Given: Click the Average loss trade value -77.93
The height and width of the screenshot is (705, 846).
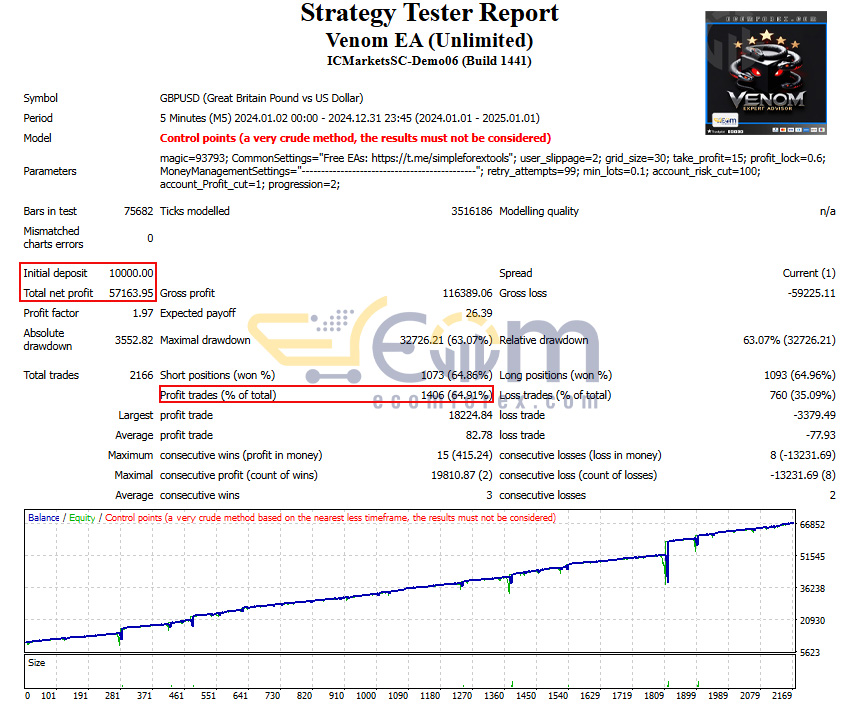Looking at the screenshot, I should pyautogui.click(x=821, y=435).
